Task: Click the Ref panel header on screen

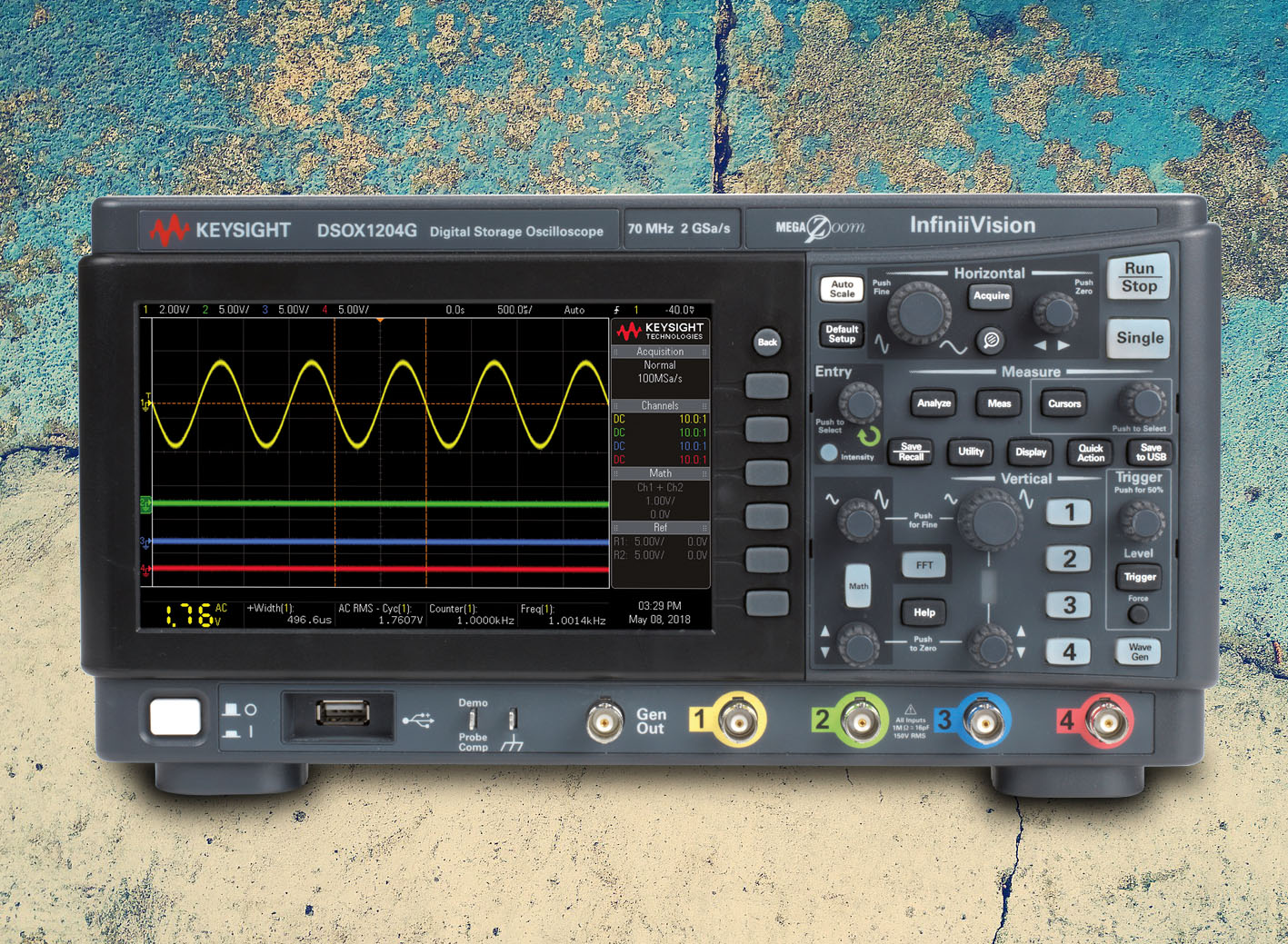Action: [660, 528]
